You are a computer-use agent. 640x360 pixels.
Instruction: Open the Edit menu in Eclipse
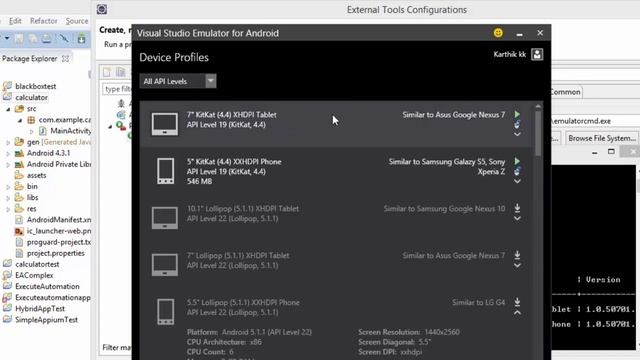[15, 21]
